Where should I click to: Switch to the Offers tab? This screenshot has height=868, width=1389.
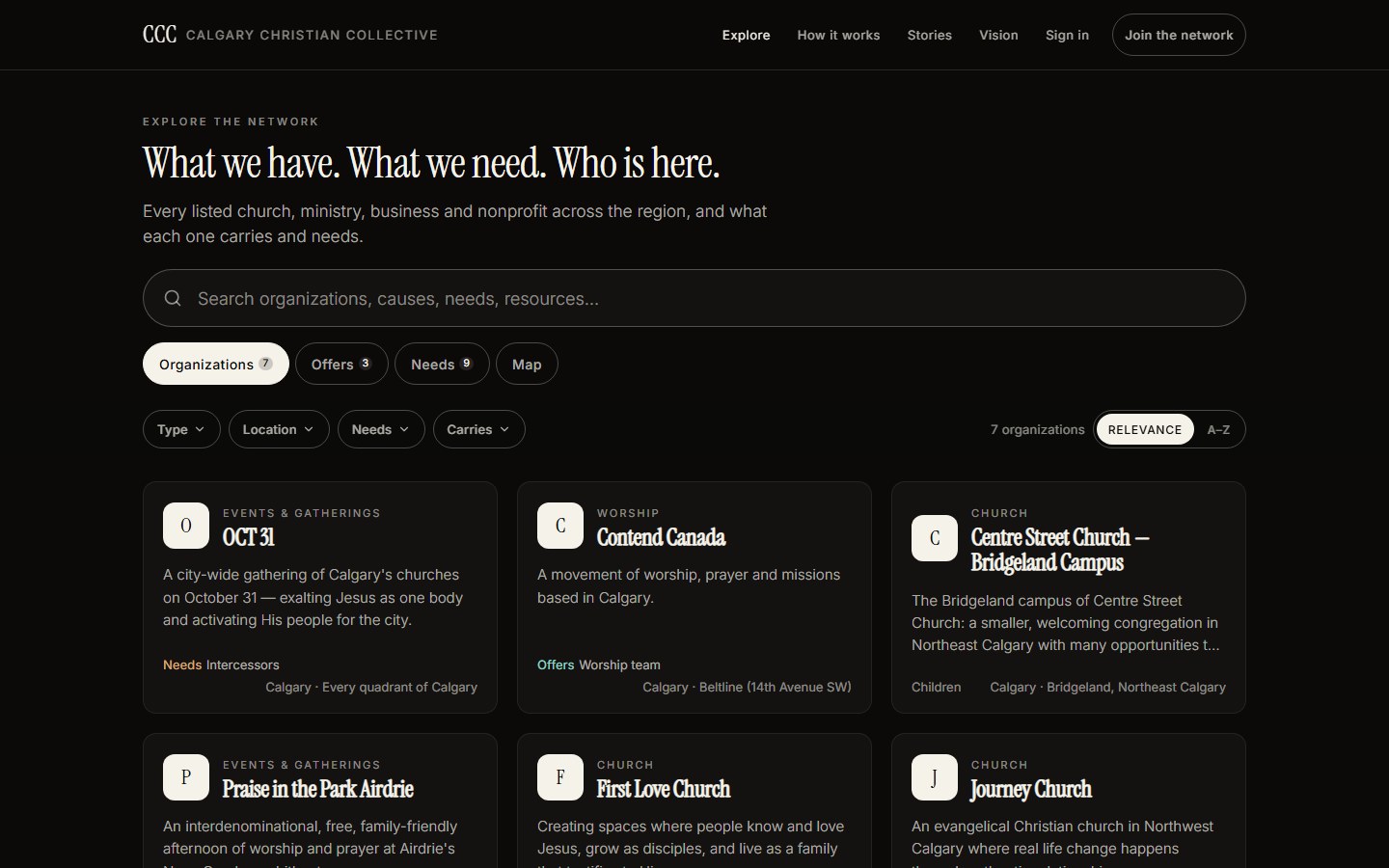tap(341, 364)
